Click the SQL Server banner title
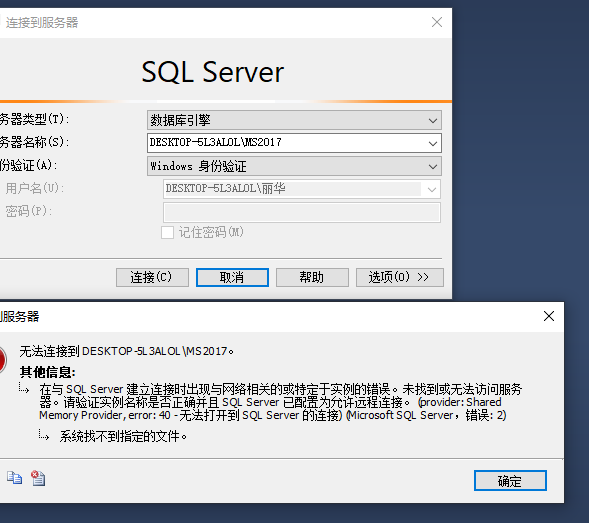The width and height of the screenshot is (589, 523). pyautogui.click(x=213, y=72)
